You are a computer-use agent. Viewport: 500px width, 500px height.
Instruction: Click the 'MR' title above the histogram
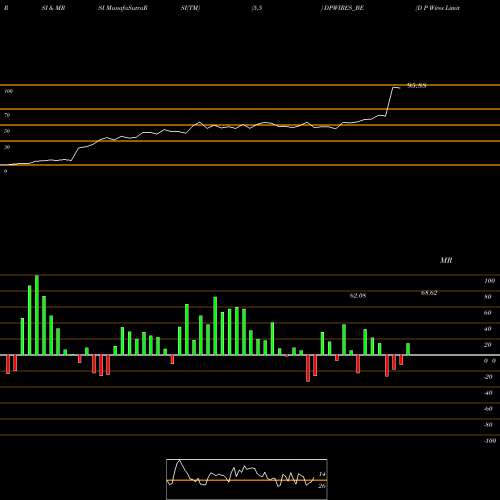pos(446,260)
